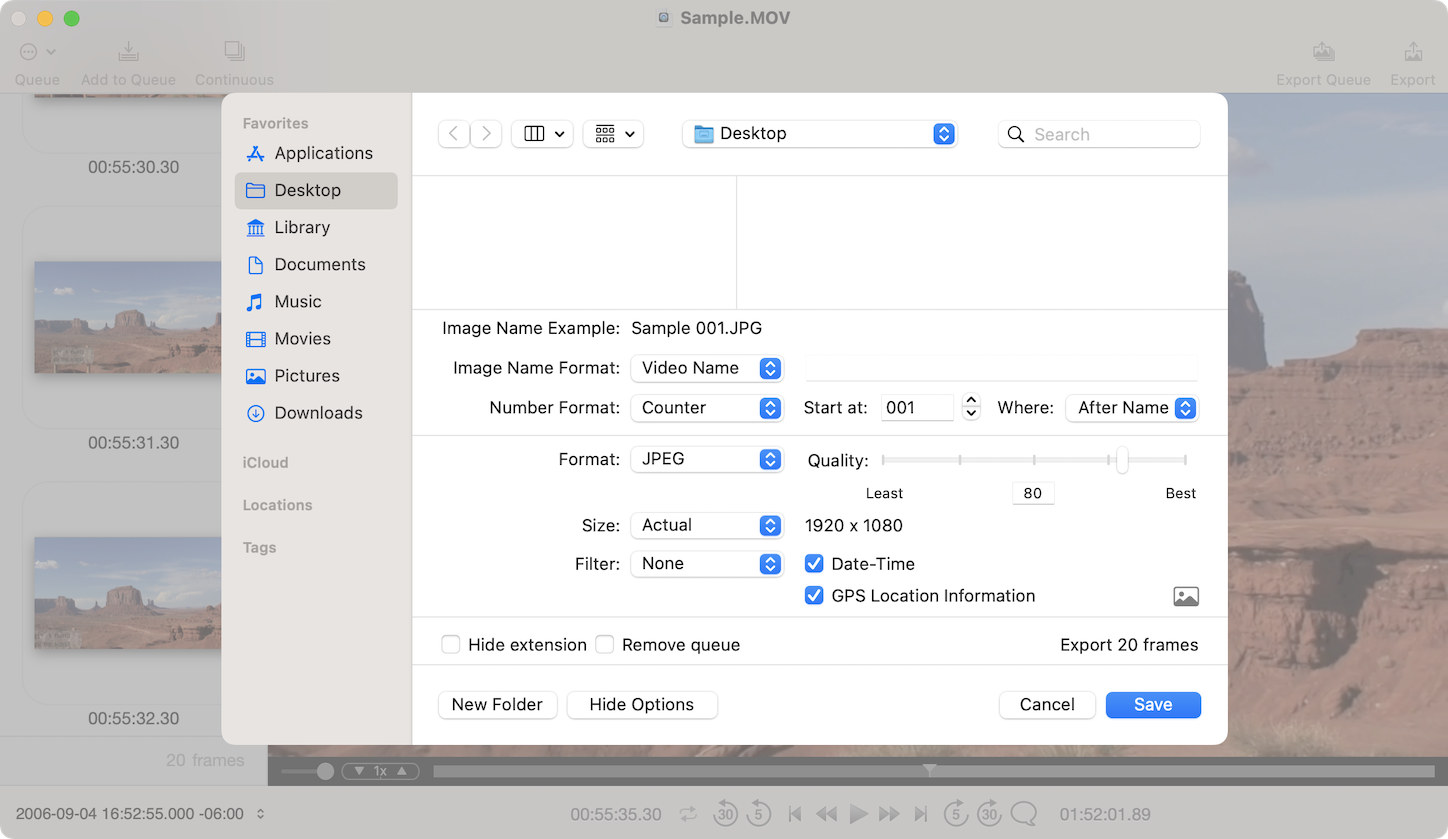The height and width of the screenshot is (839, 1448).
Task: Decrease the playback speed from 1x
Action: point(359,771)
